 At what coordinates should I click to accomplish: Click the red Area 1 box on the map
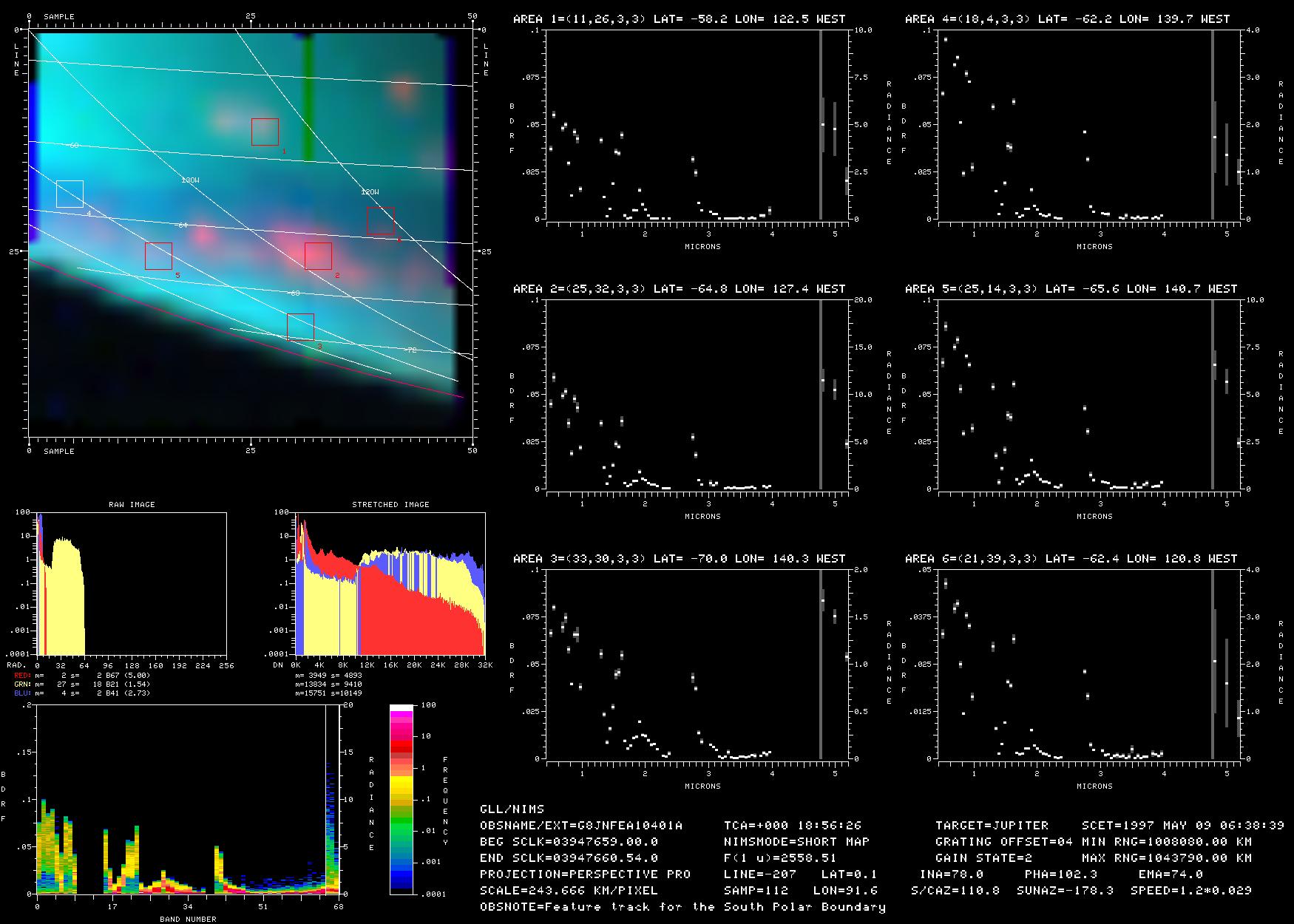click(x=265, y=132)
